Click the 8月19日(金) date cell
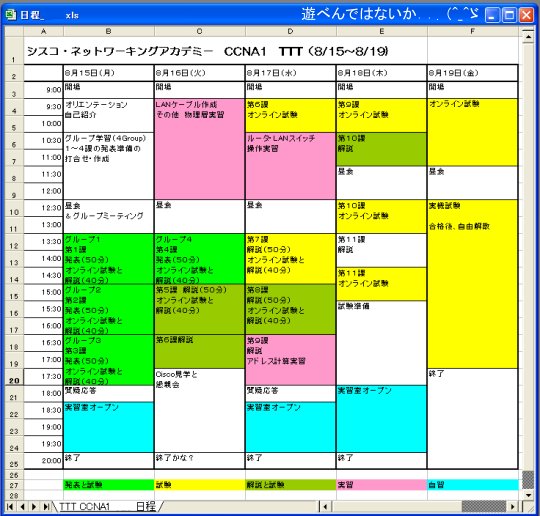 pos(472,73)
